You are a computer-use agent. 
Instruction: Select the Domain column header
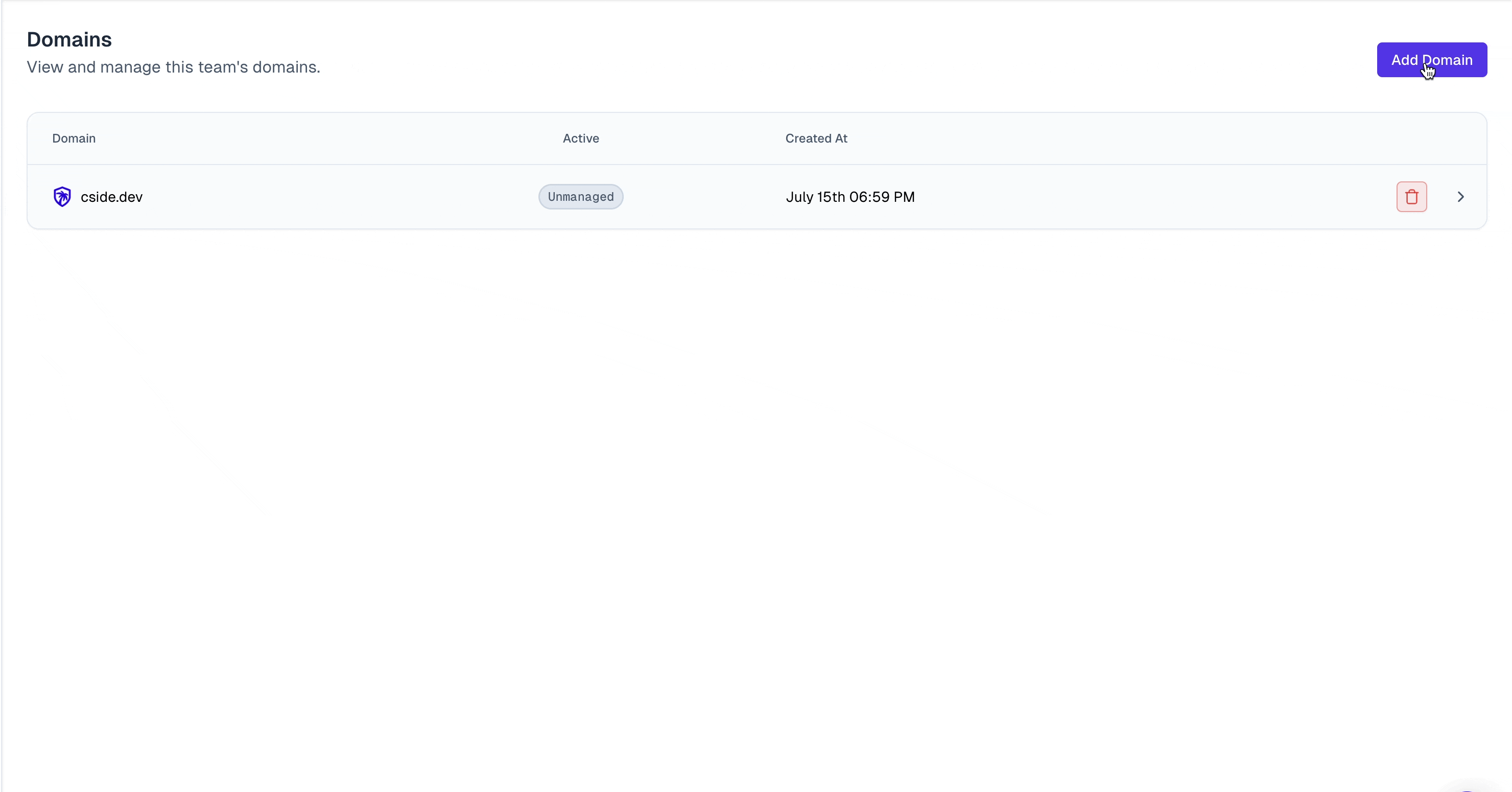pyautogui.click(x=73, y=138)
